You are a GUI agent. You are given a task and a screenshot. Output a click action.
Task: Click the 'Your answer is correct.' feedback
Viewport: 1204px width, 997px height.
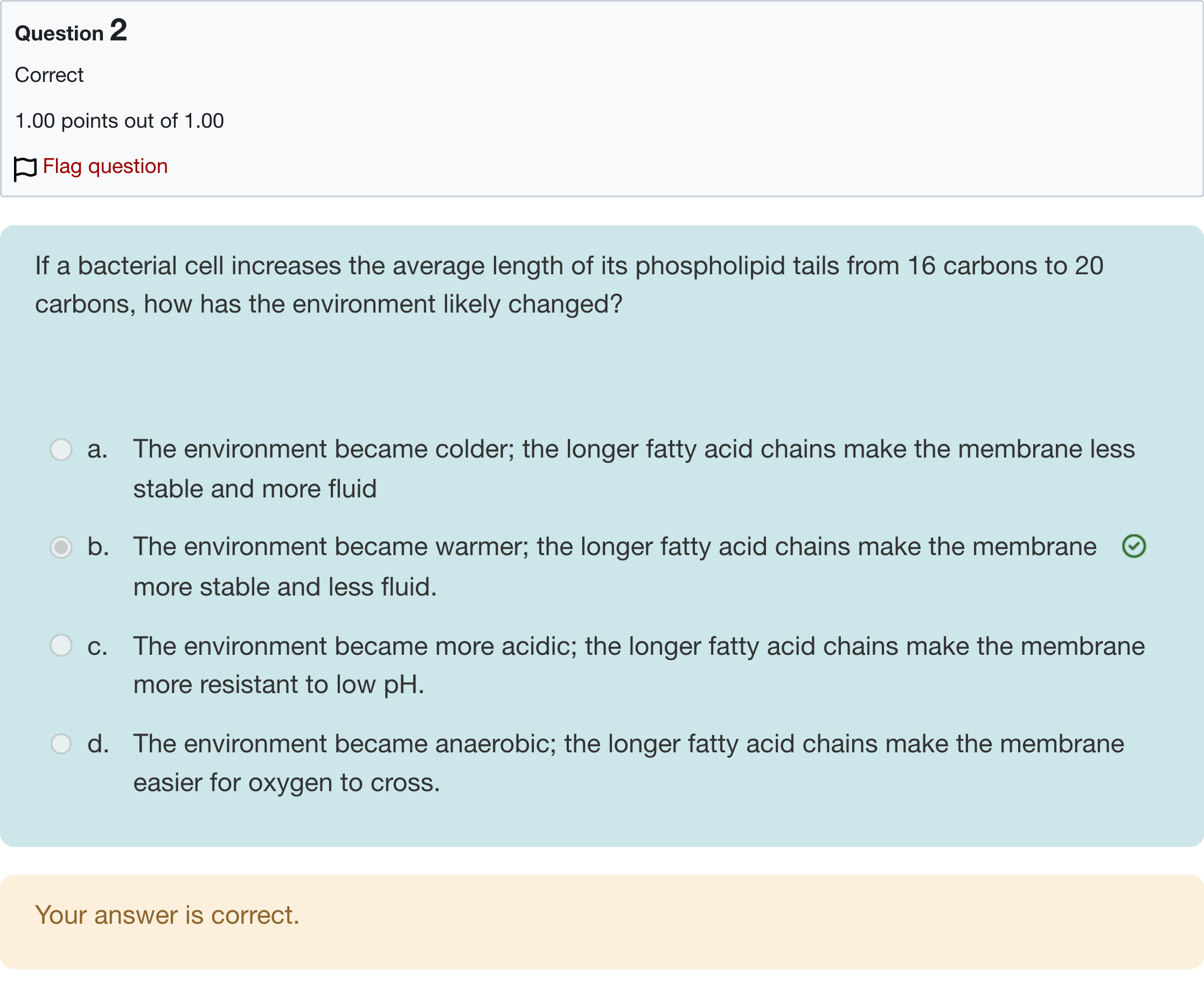pos(167,915)
